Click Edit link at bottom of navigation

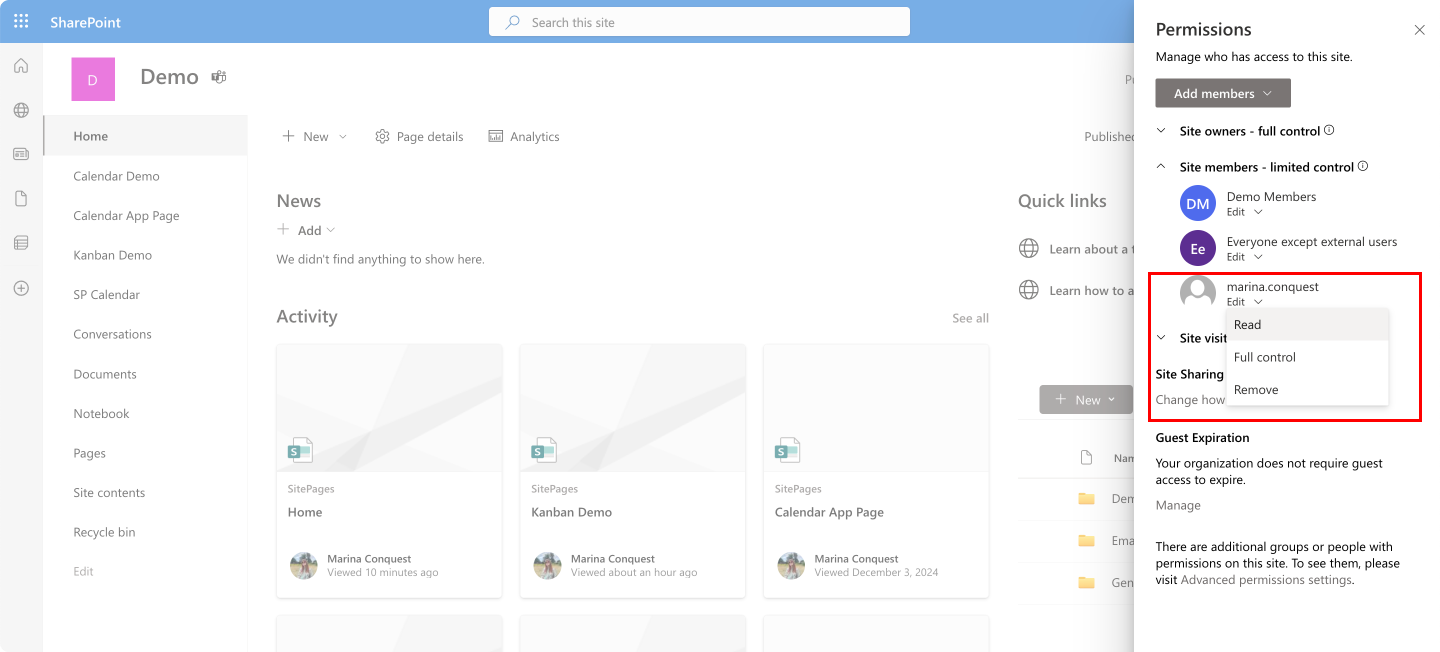point(84,571)
